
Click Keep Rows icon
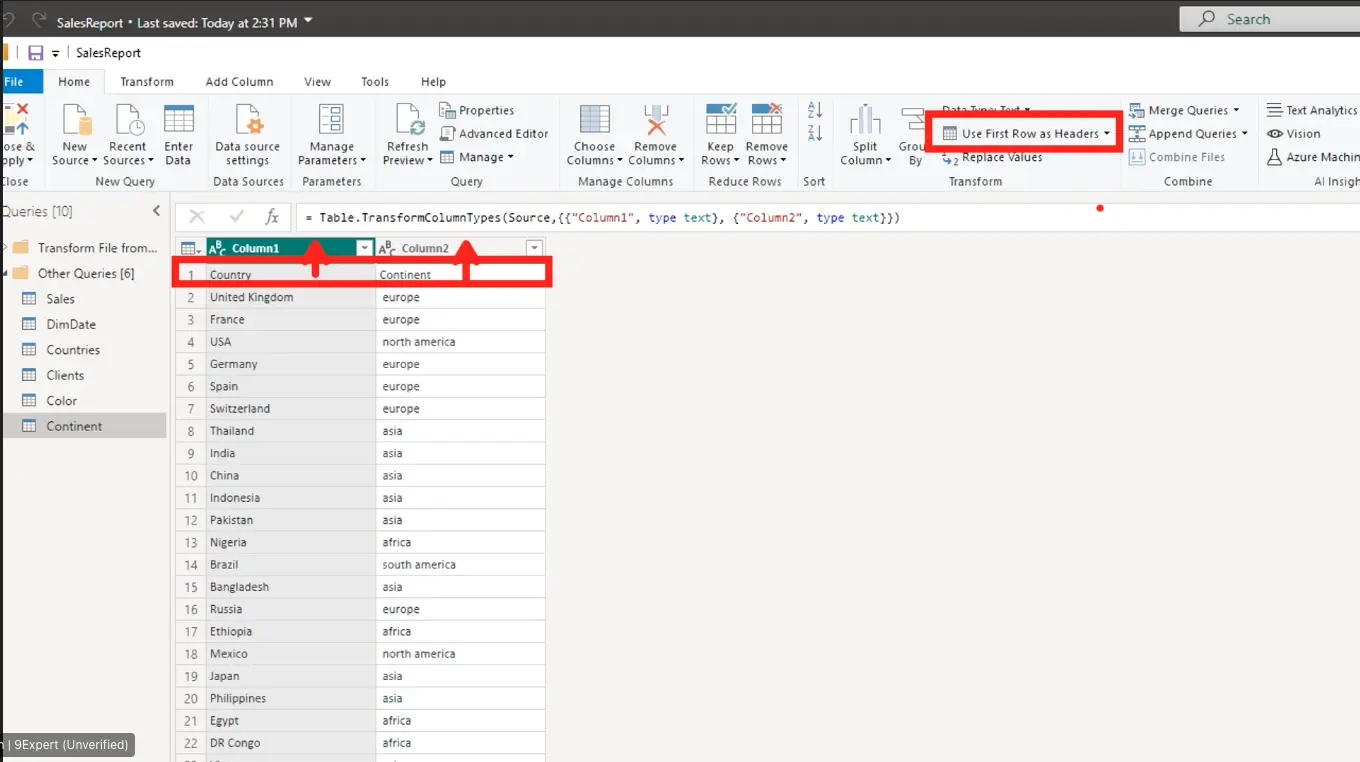[721, 119]
